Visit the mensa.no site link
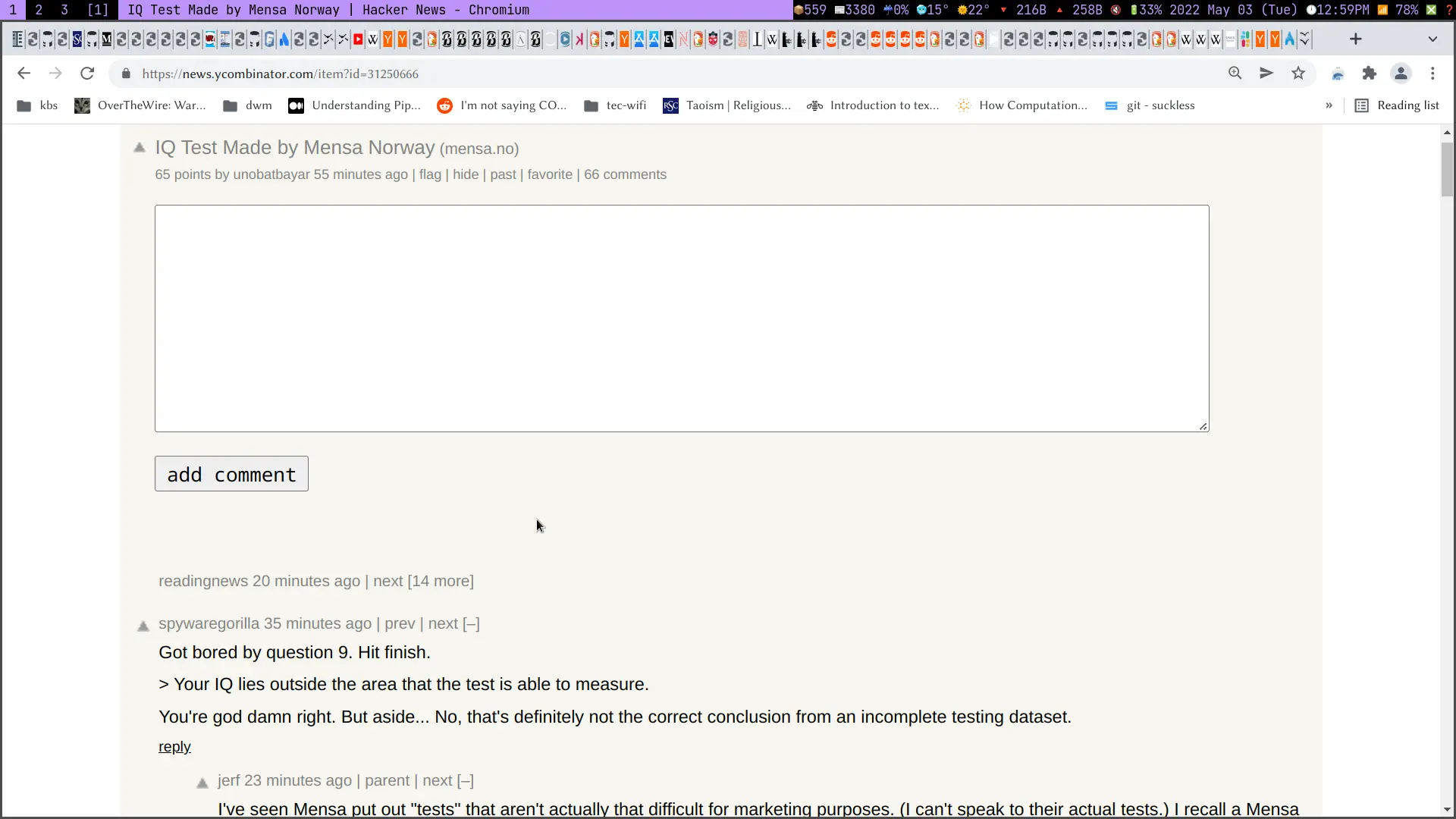1456x819 pixels. 479,149
